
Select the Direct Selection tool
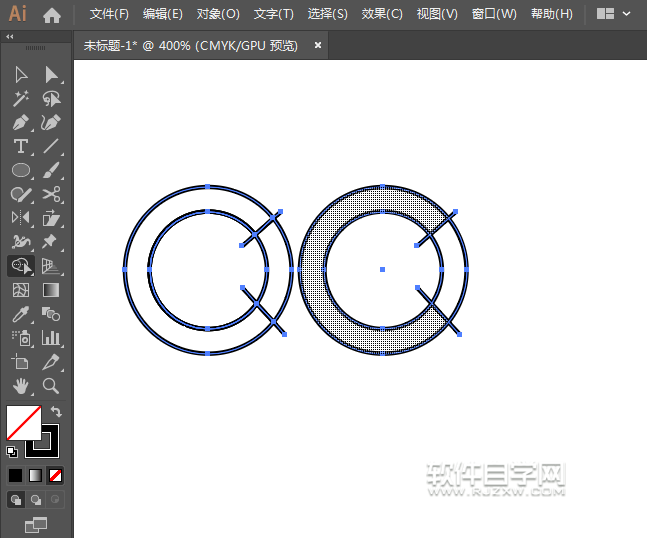[x=51, y=75]
